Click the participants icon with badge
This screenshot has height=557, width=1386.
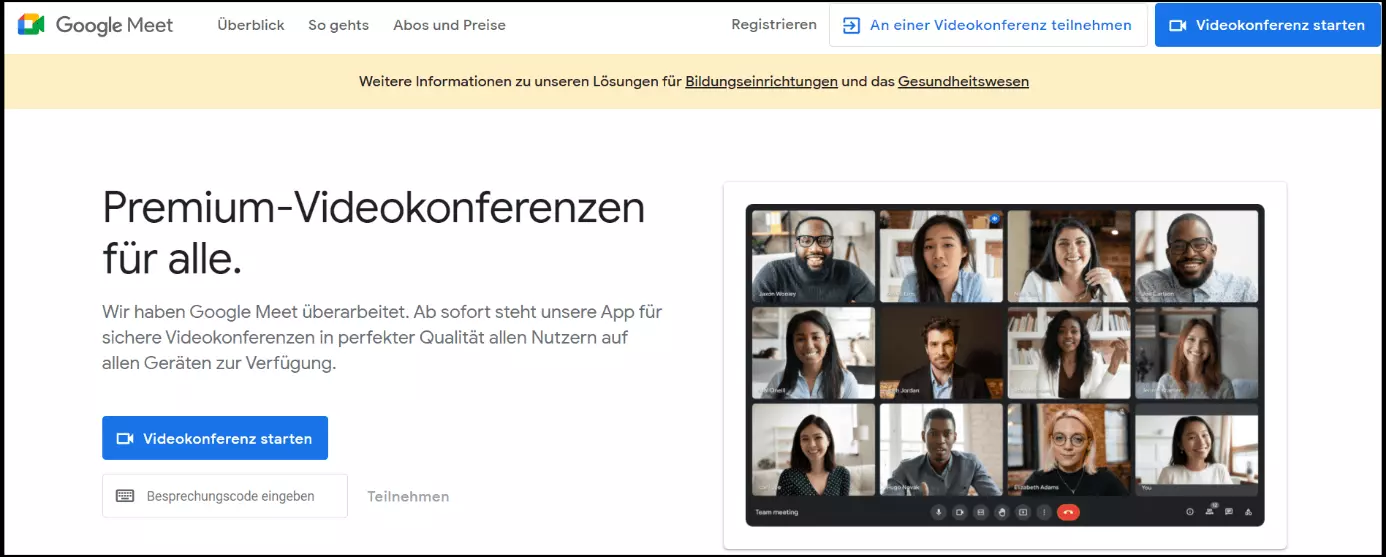[1210, 510]
